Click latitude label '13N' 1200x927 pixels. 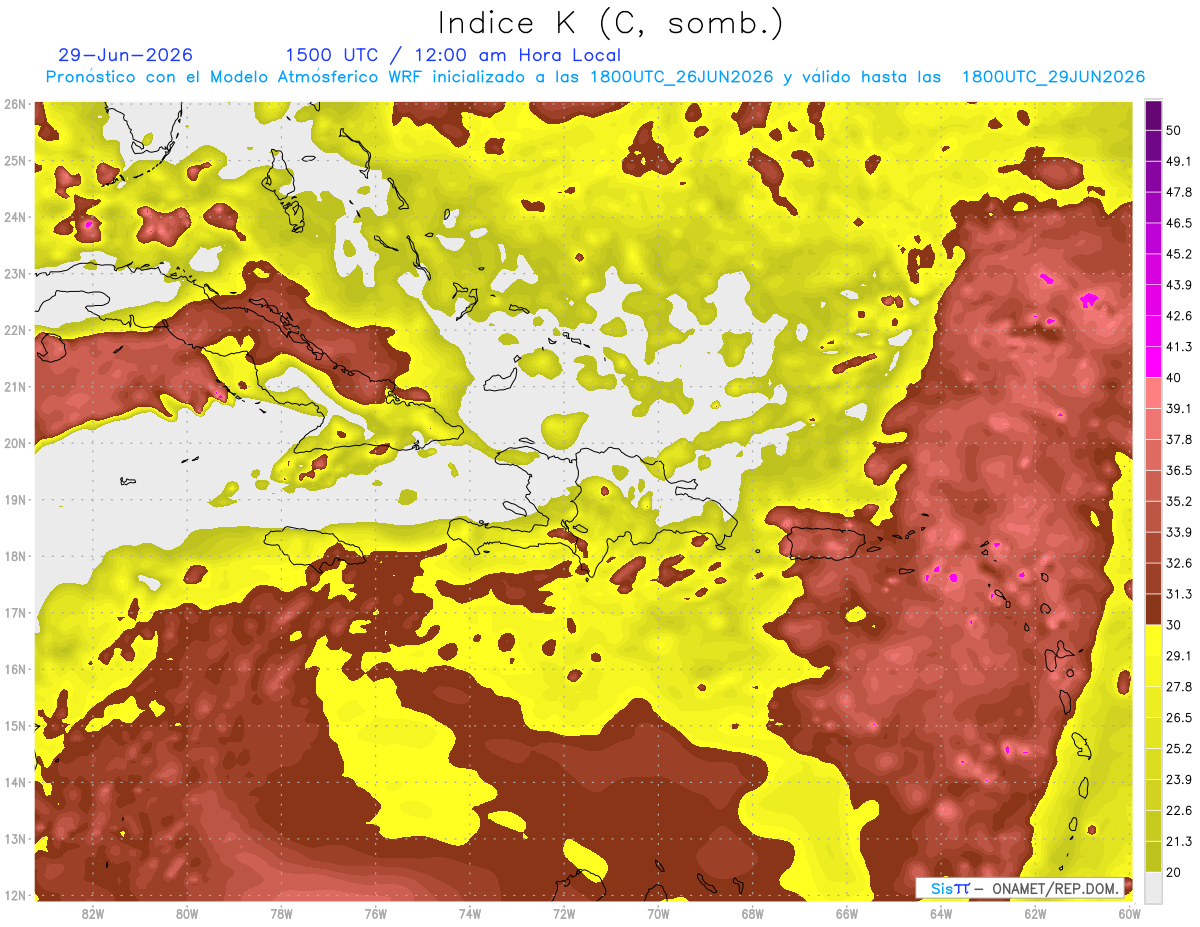point(16,839)
